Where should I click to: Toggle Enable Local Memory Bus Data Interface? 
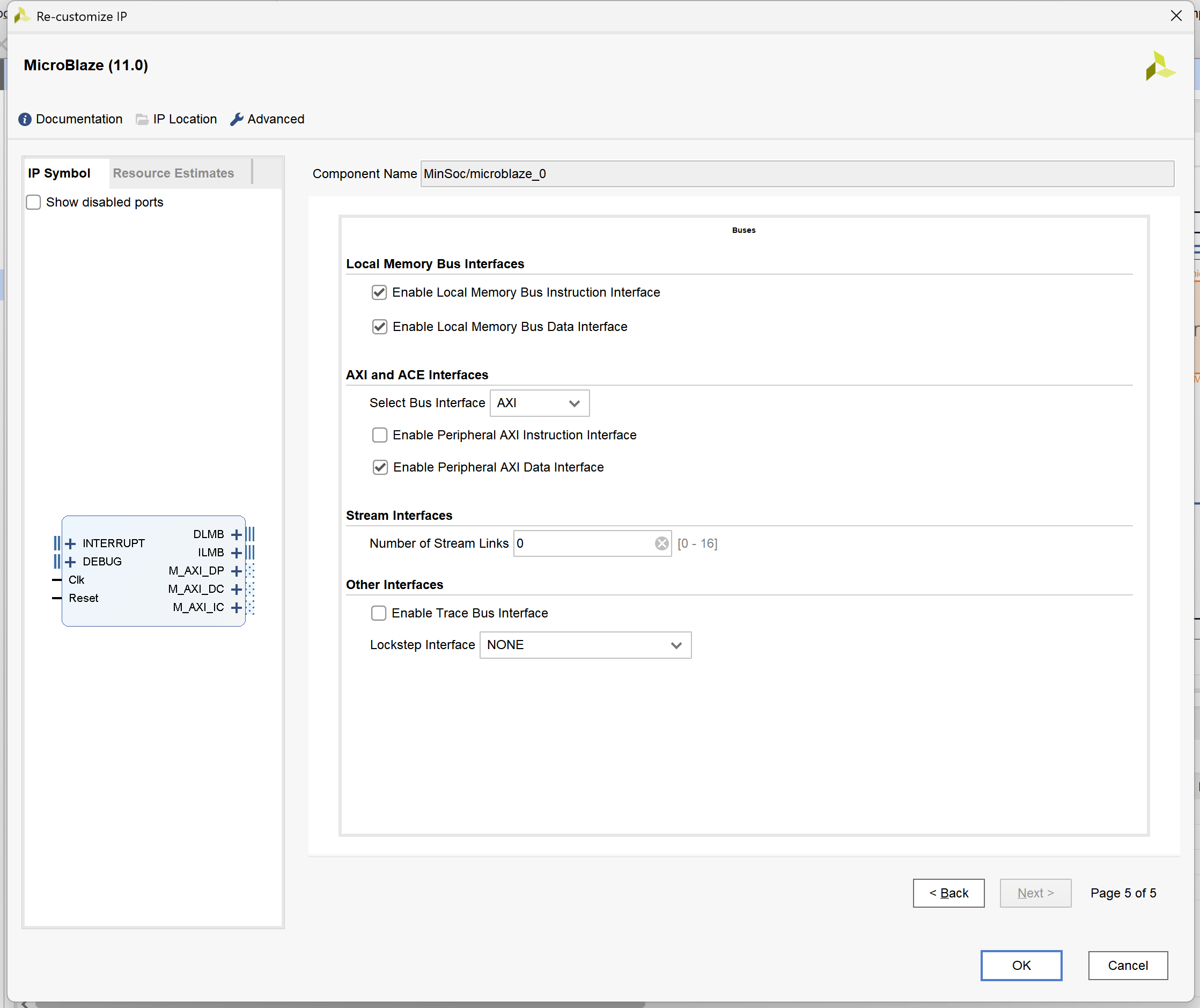(x=379, y=327)
